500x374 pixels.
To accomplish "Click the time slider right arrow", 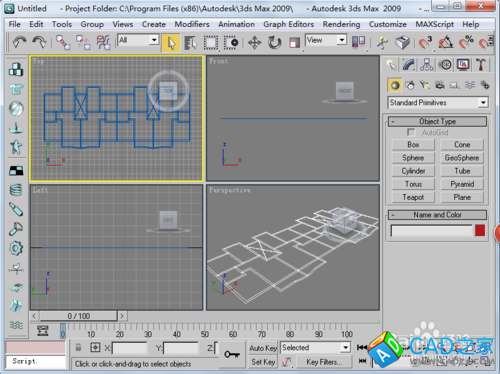I will click(x=122, y=316).
